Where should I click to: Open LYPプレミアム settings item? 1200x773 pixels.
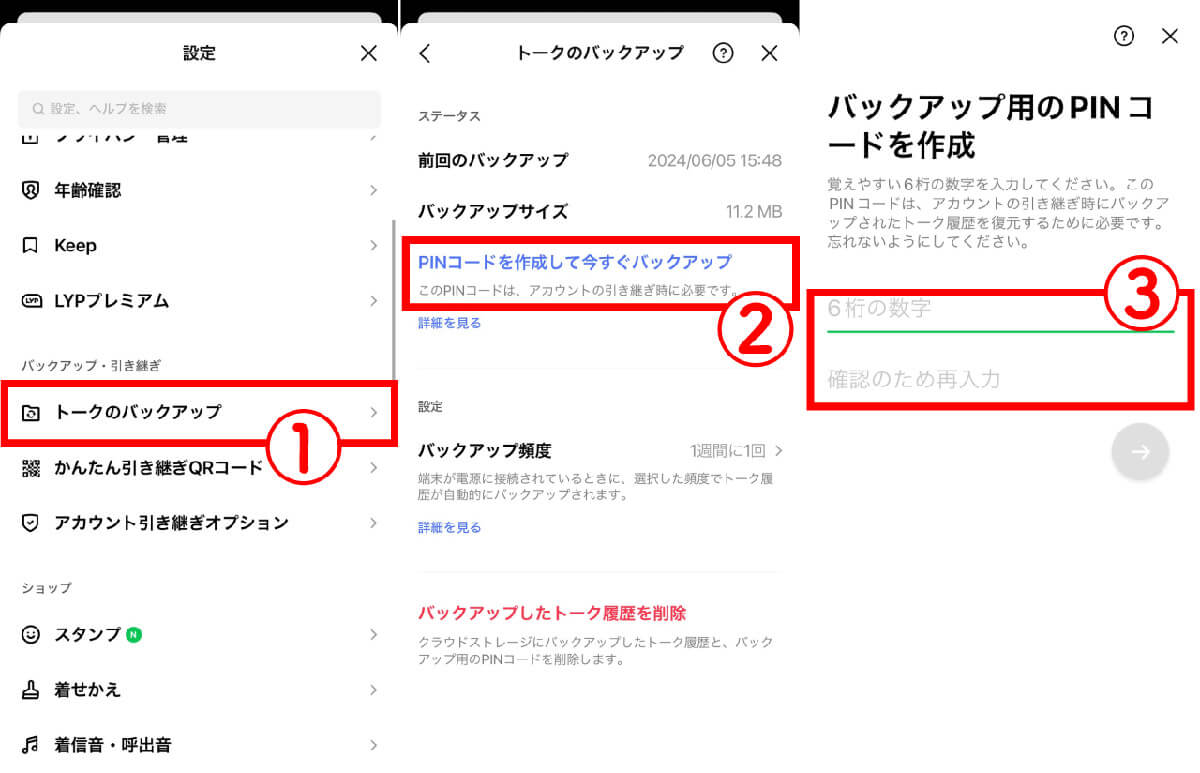coord(200,301)
